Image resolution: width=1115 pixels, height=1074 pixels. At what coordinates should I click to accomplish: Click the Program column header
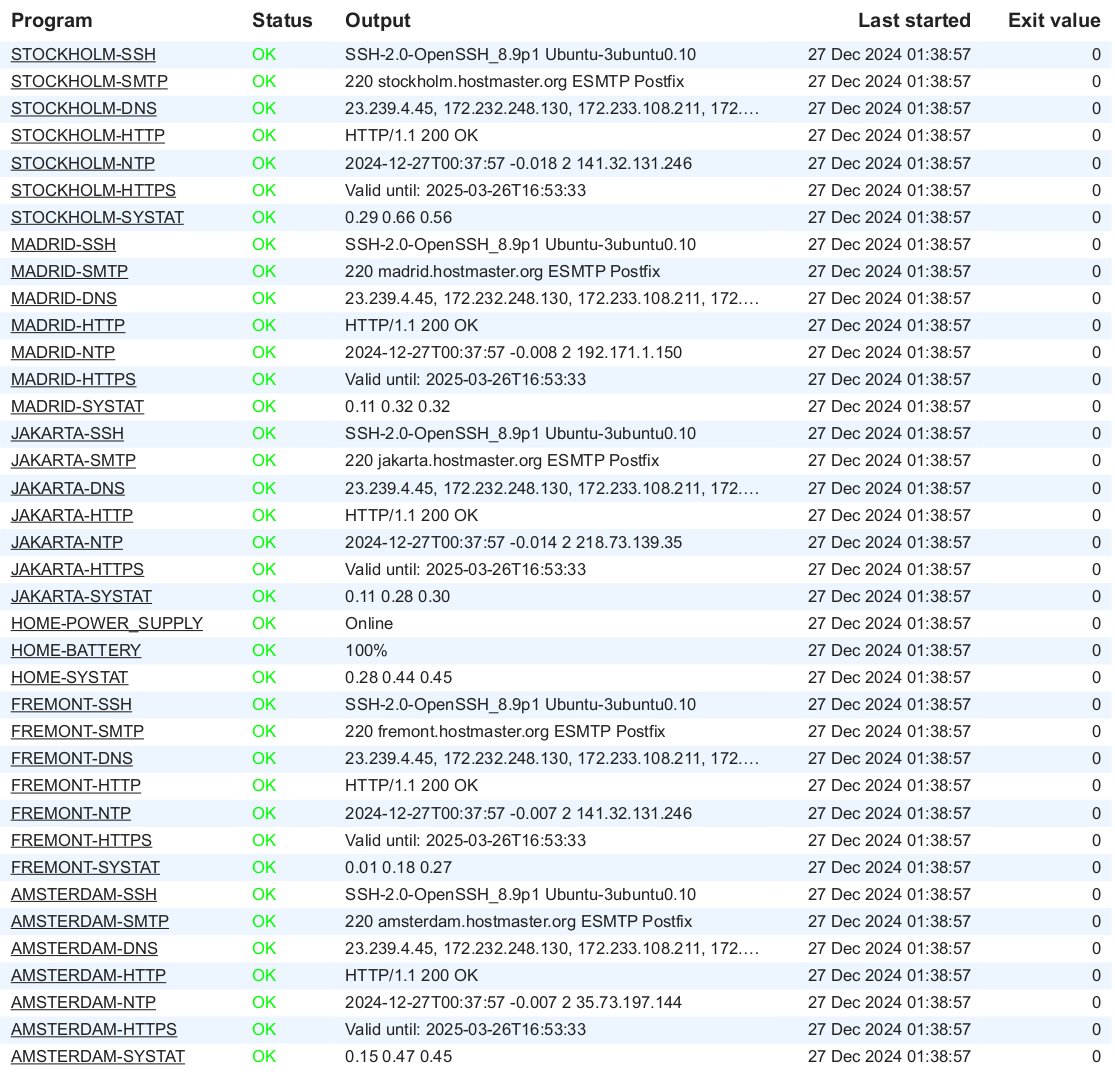click(x=52, y=20)
